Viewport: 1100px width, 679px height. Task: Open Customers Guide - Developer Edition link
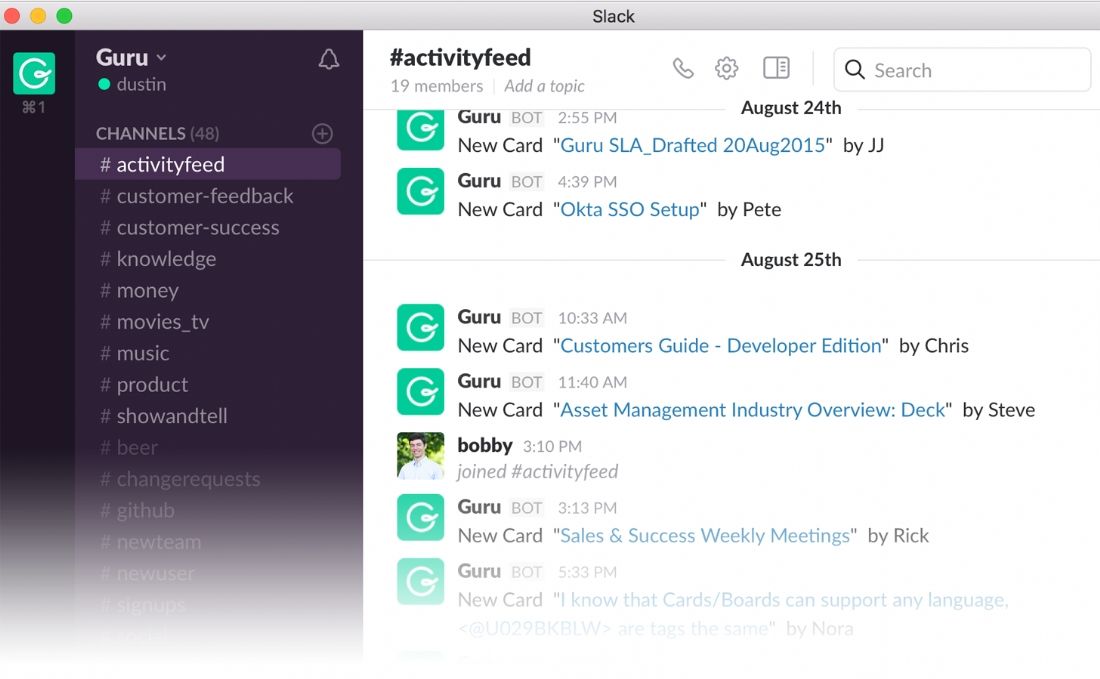coord(720,346)
